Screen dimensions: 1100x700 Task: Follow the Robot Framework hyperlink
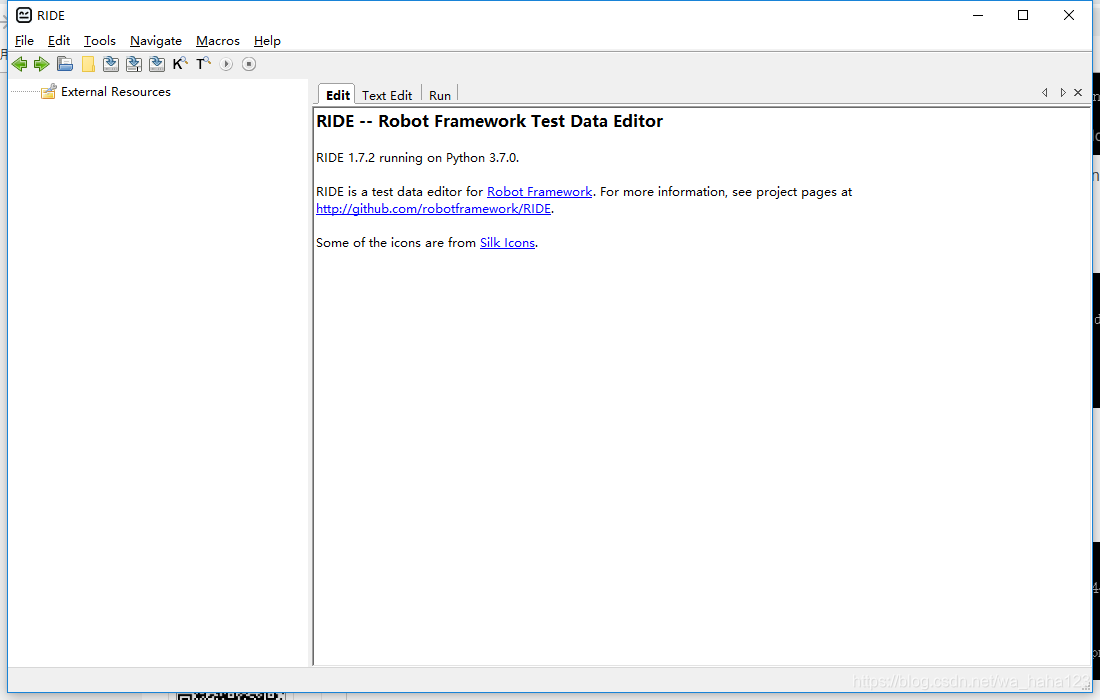pos(539,191)
